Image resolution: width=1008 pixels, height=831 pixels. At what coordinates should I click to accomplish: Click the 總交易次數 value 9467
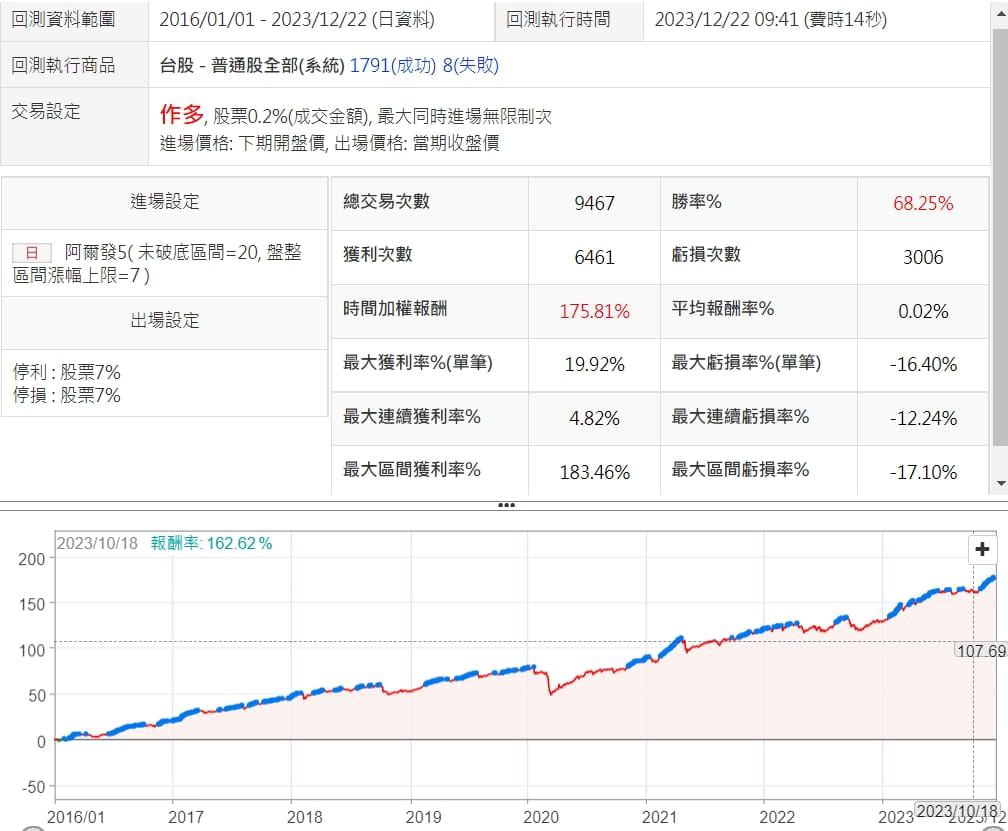pos(594,203)
